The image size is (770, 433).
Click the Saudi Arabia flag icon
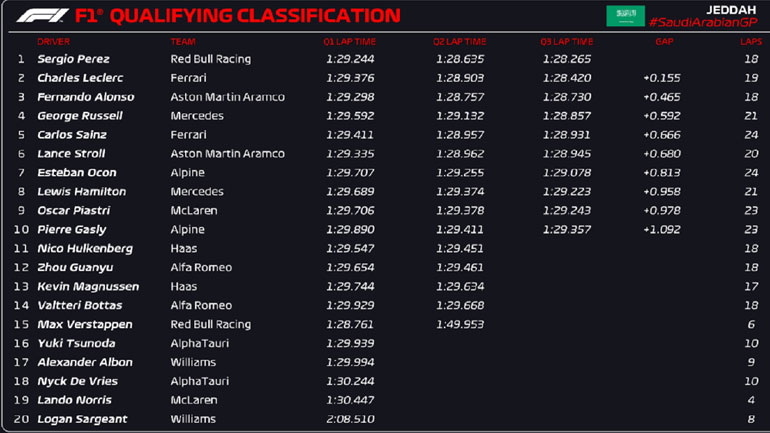[x=625, y=16]
